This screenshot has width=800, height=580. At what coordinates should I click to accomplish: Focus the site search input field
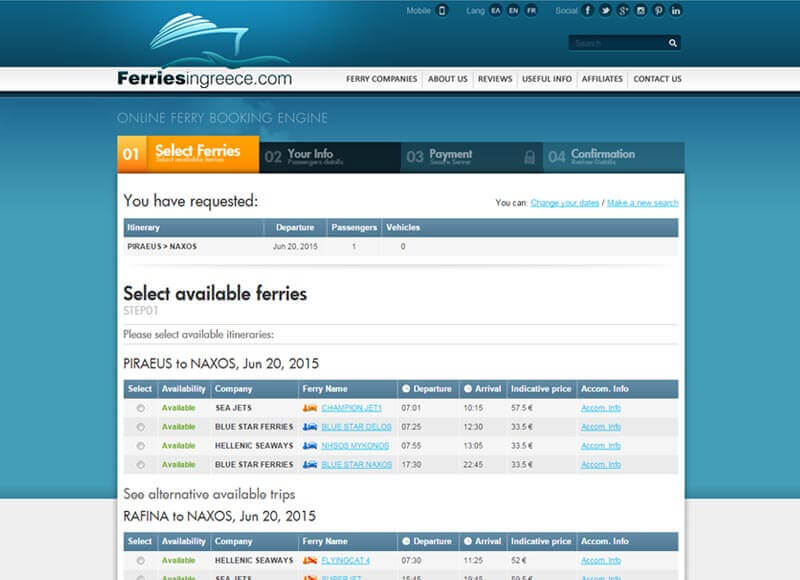tap(617, 43)
